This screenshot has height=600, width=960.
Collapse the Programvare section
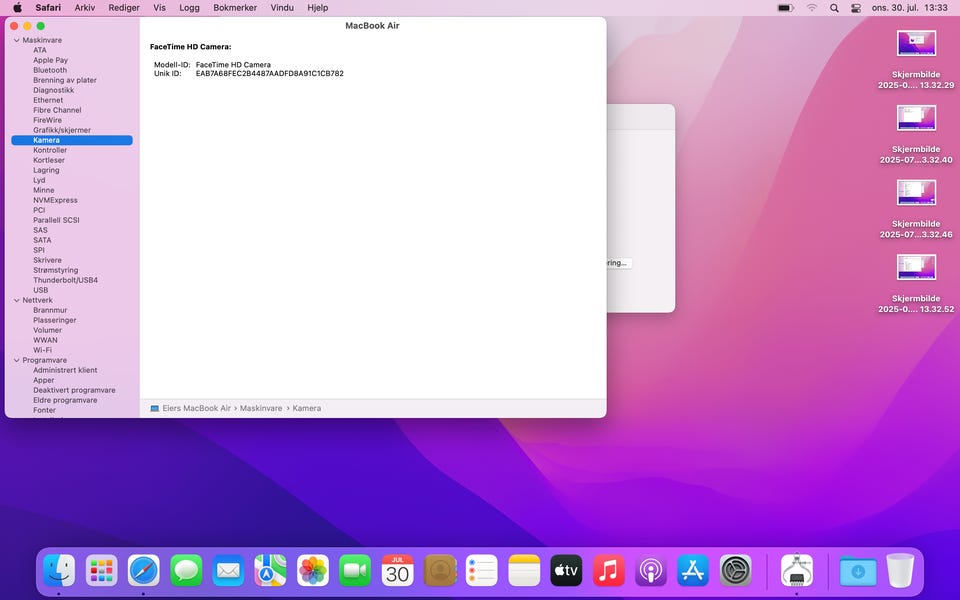16,360
